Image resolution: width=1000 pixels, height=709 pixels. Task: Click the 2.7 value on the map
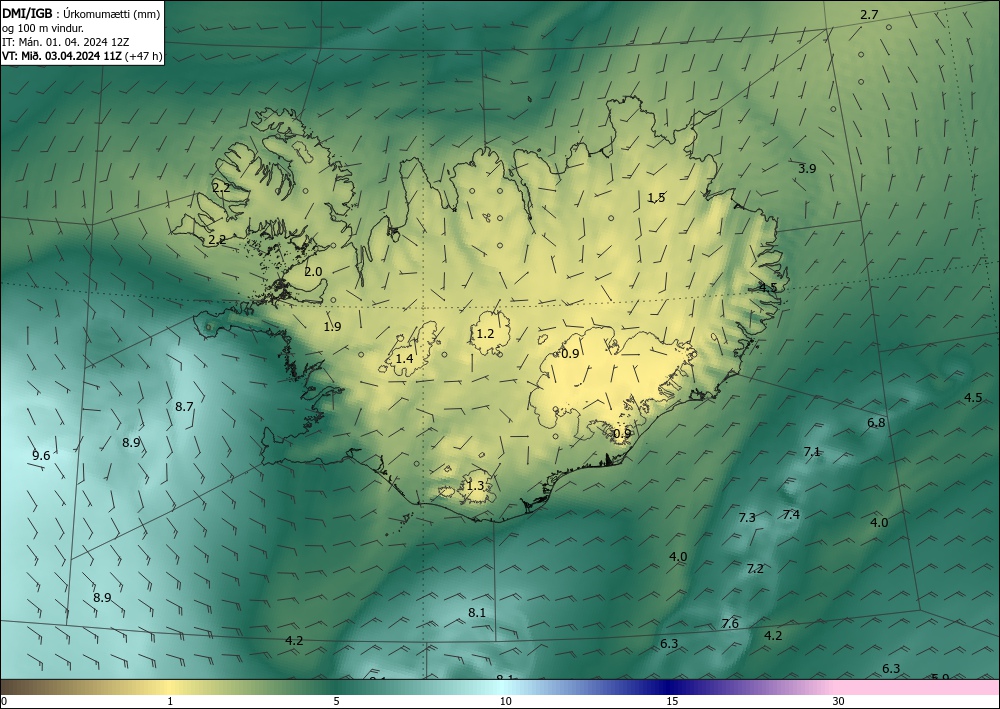point(869,15)
